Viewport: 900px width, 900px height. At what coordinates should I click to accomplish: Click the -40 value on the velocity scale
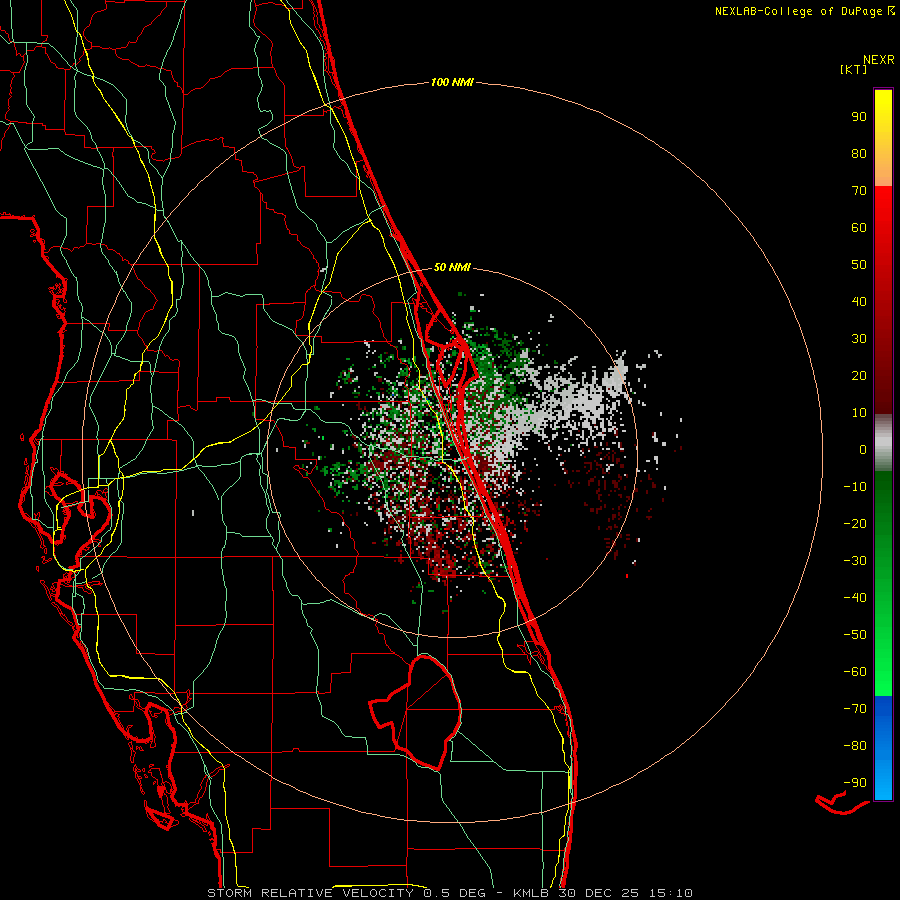[855, 598]
